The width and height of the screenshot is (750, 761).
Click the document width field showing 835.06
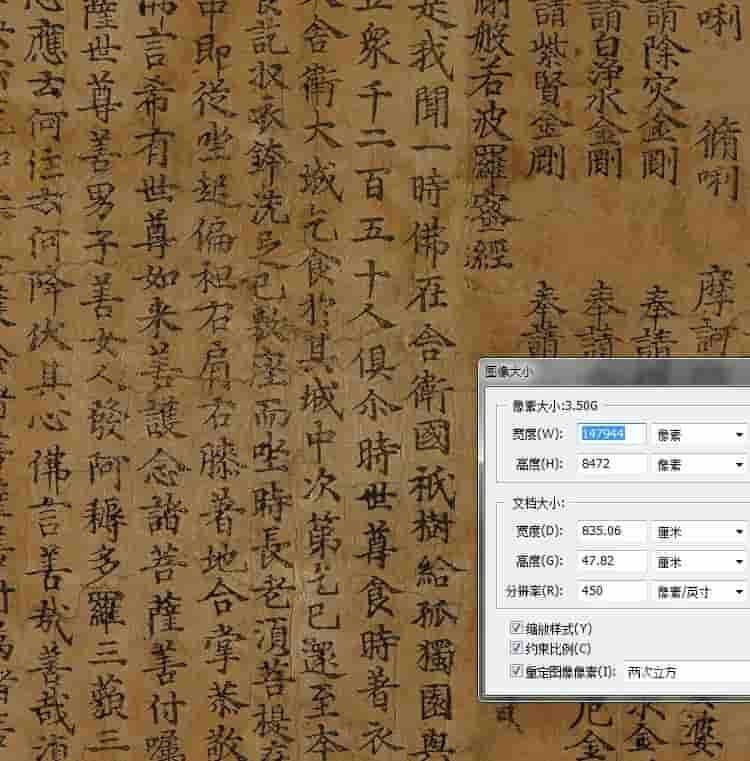(x=614, y=532)
